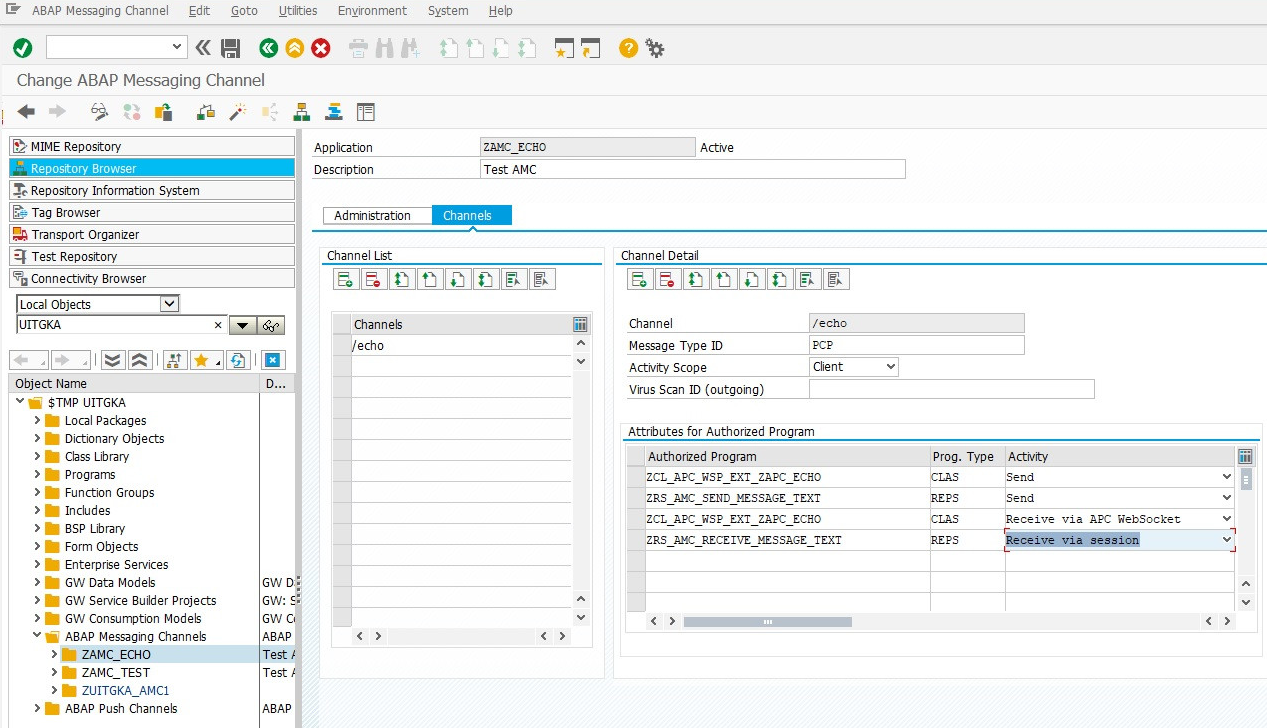This screenshot has width=1267, height=728.
Task: Expand the ZAMC_TEST node
Action: point(54,673)
